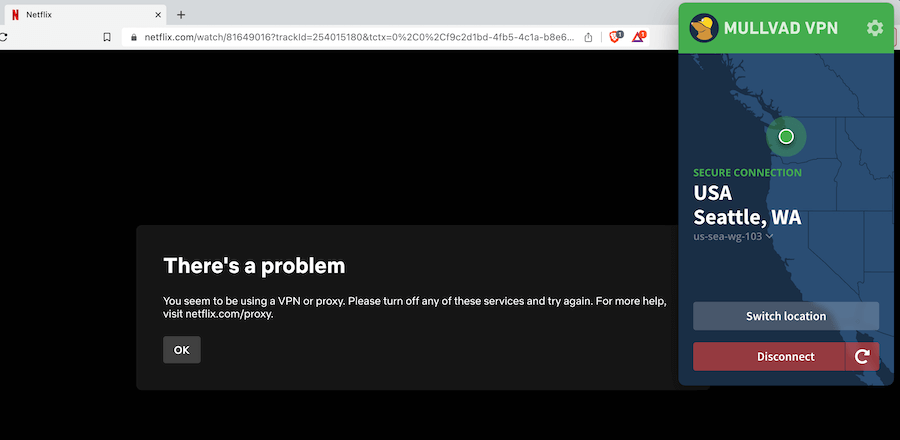The width and height of the screenshot is (900, 440).
Task: Dismiss Netflix error with OK
Action: [181, 350]
